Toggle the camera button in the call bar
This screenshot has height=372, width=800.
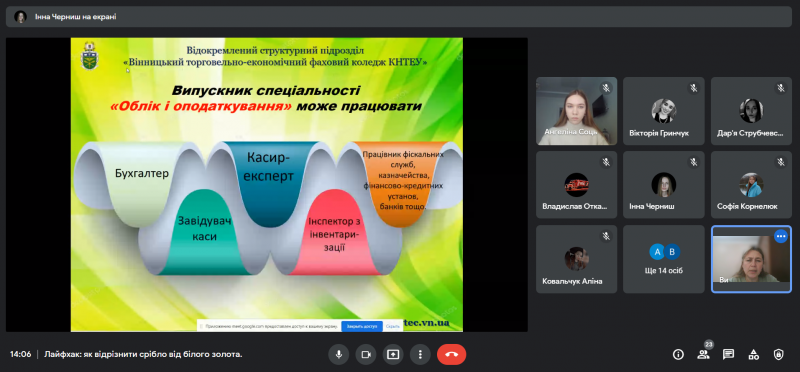[x=366, y=354]
